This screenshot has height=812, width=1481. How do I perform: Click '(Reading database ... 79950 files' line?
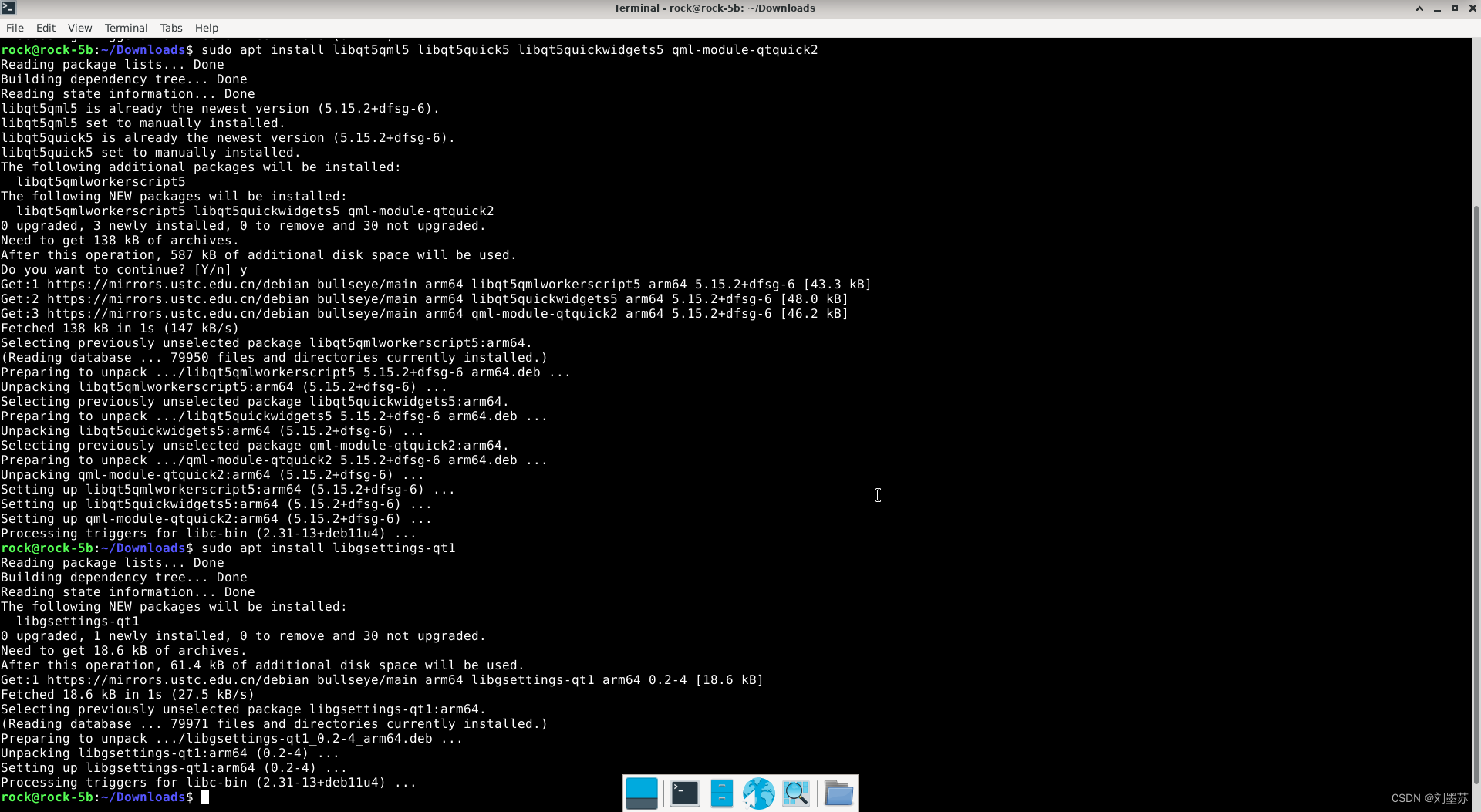pos(275,358)
